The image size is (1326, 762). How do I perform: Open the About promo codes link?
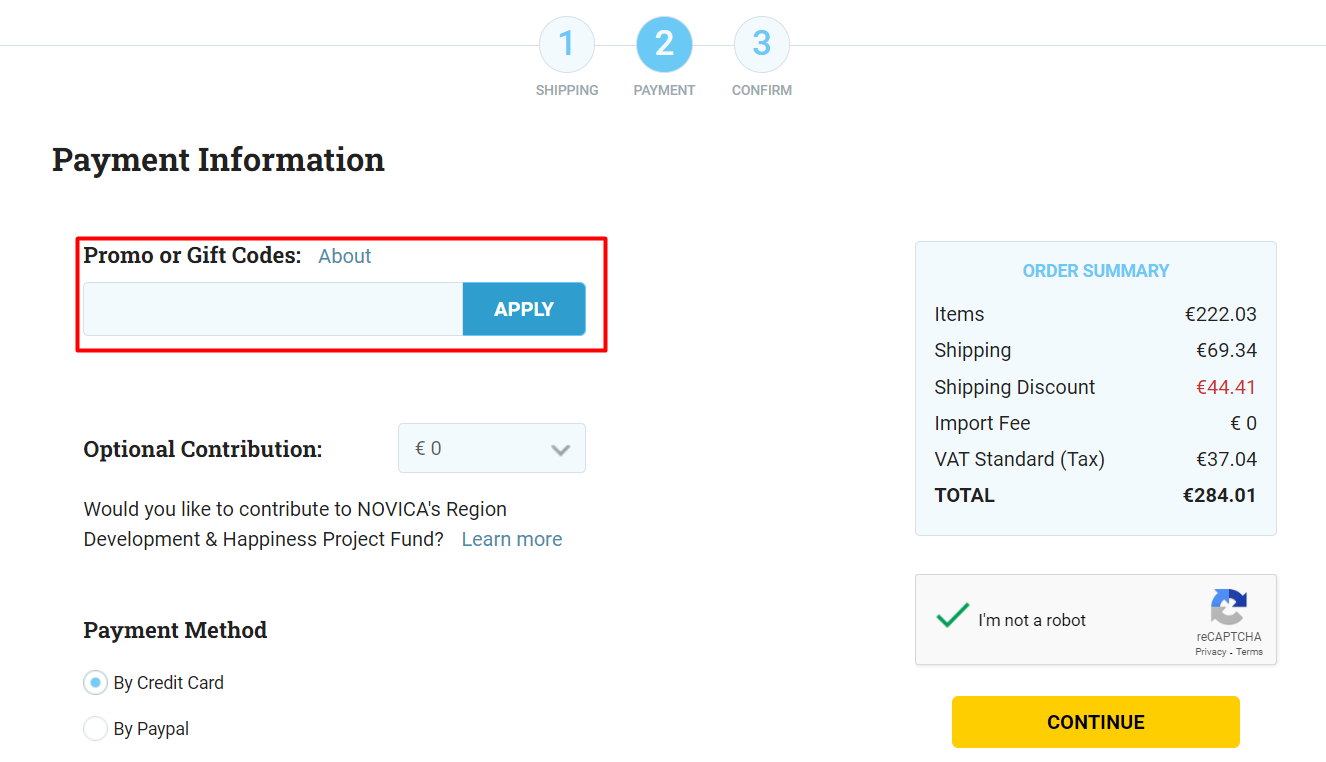click(345, 256)
